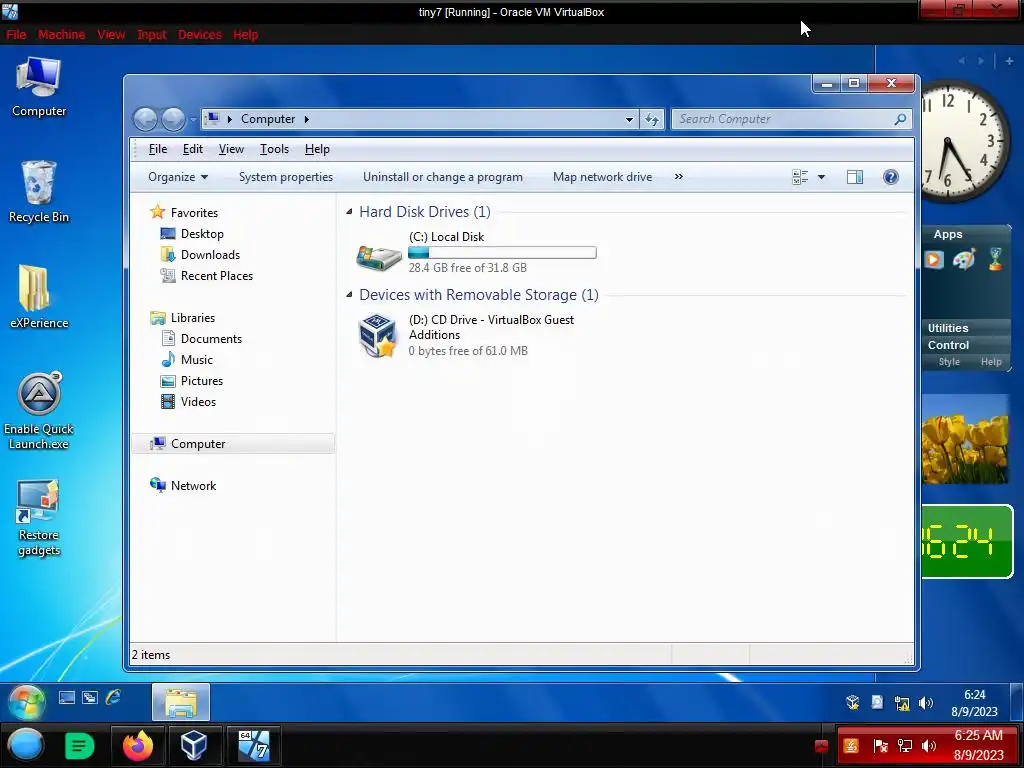Screen dimensions: 1024x768
Task: Open the view options dropdown arrow
Action: 821,177
